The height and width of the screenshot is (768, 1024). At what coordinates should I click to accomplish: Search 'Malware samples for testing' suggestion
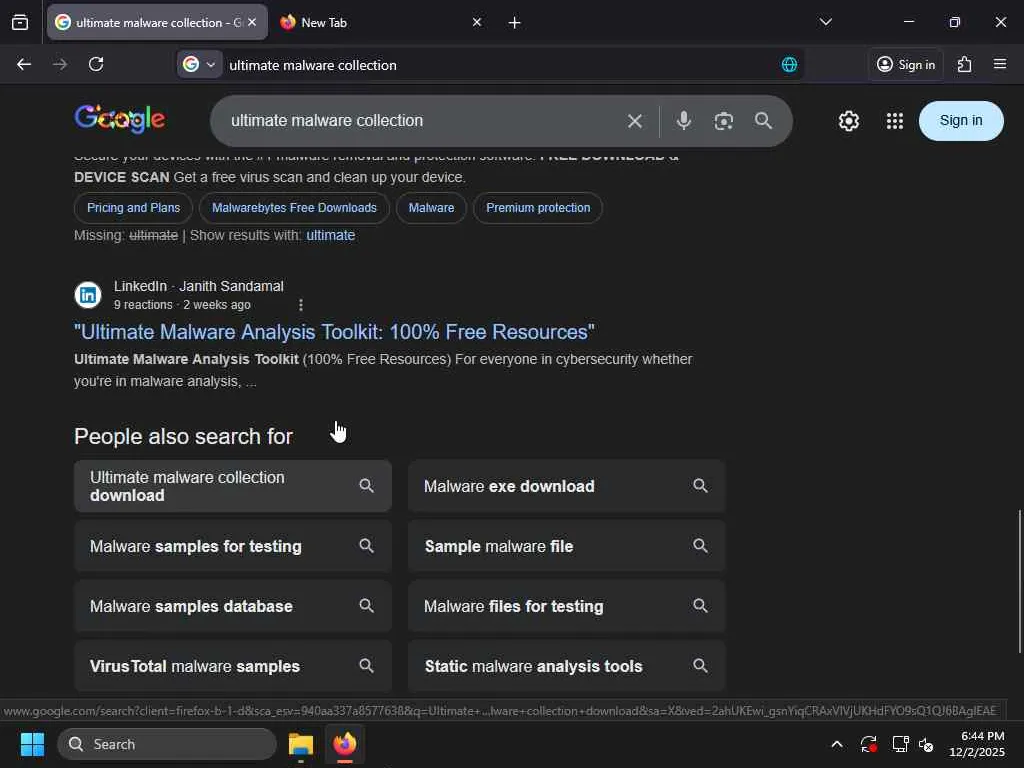pyautogui.click(x=232, y=546)
